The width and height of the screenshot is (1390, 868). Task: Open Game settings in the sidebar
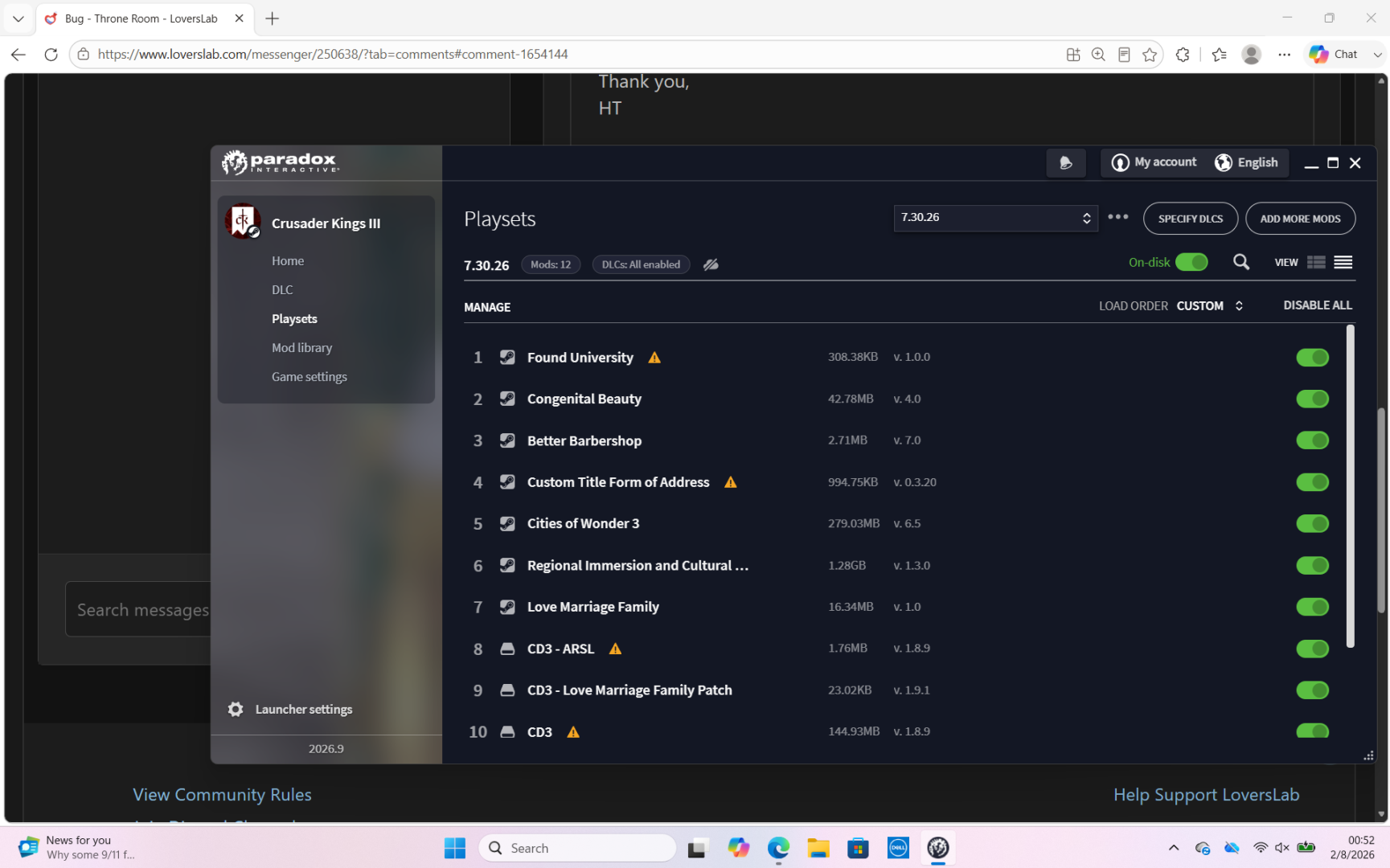click(x=310, y=377)
